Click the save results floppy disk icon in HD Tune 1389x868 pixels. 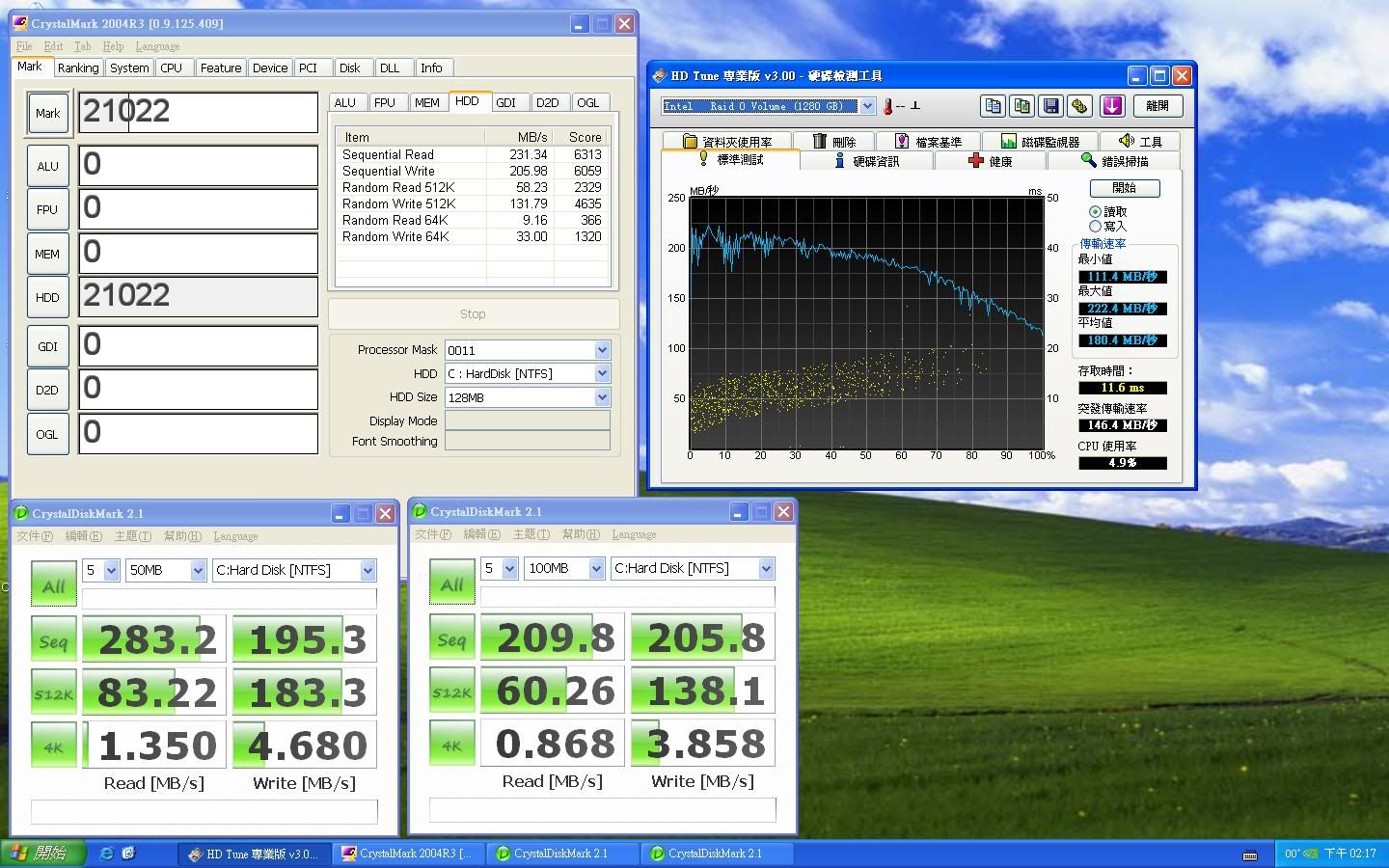pyautogui.click(x=1051, y=106)
